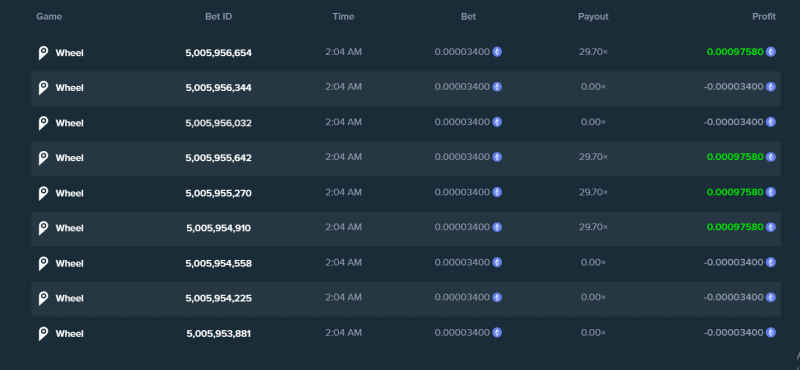Click Wheel label in row 5,005,956,032
800x370 pixels.
69,123
